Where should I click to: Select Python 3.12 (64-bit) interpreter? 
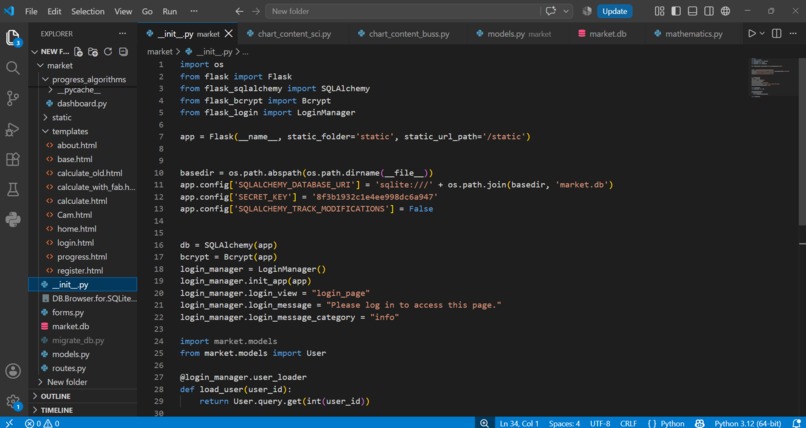[x=747, y=423]
